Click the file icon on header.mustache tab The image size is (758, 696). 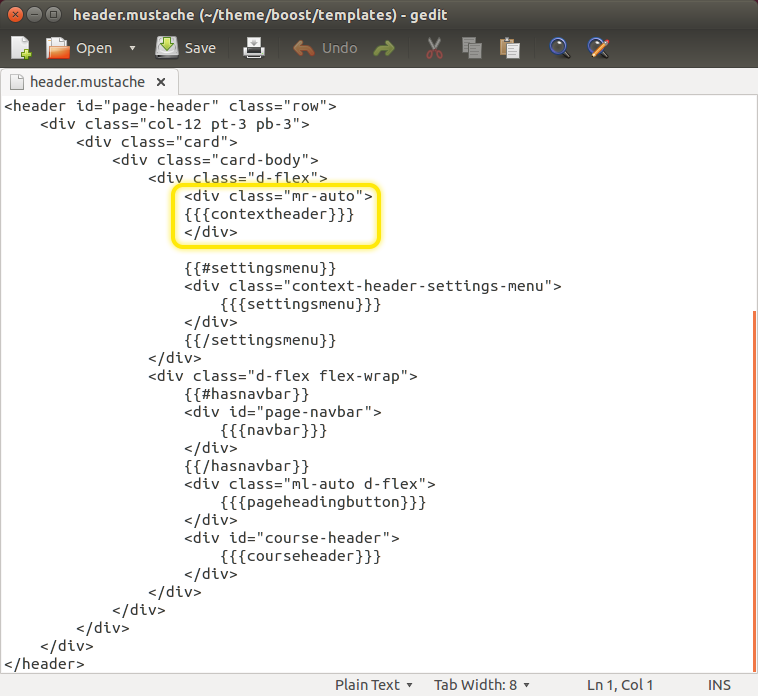17,82
